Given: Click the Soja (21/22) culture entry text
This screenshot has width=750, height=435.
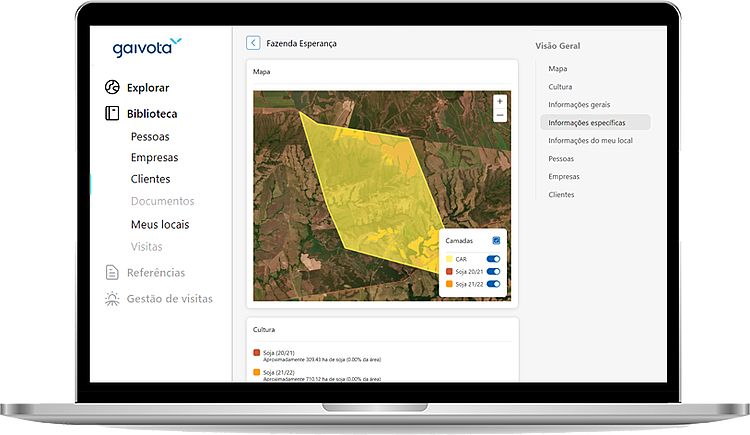Looking at the screenshot, I should click(x=279, y=372).
